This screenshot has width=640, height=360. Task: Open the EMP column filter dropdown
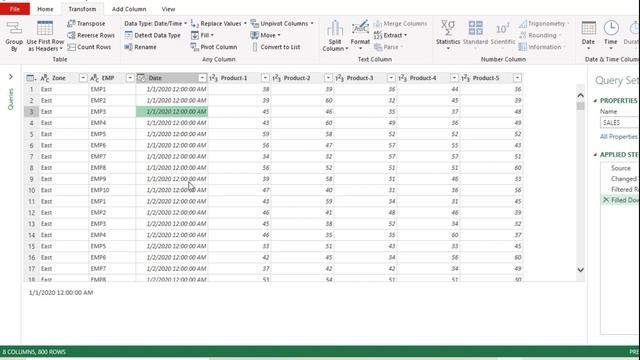tap(130, 78)
